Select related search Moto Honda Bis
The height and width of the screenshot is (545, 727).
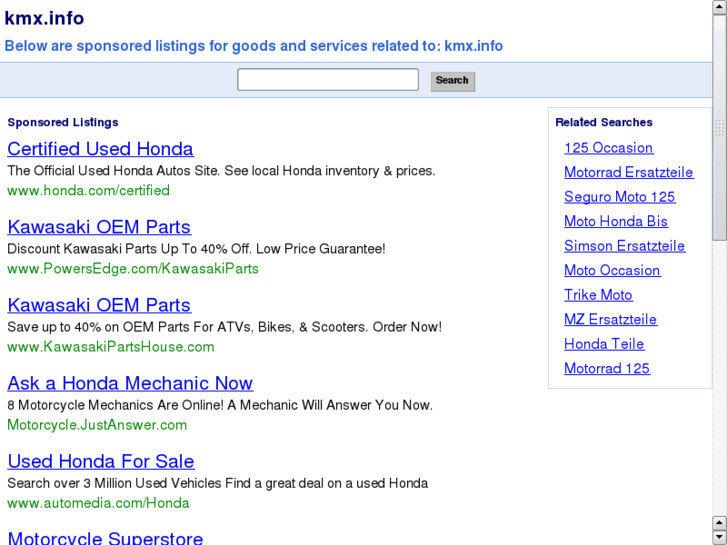(x=616, y=221)
